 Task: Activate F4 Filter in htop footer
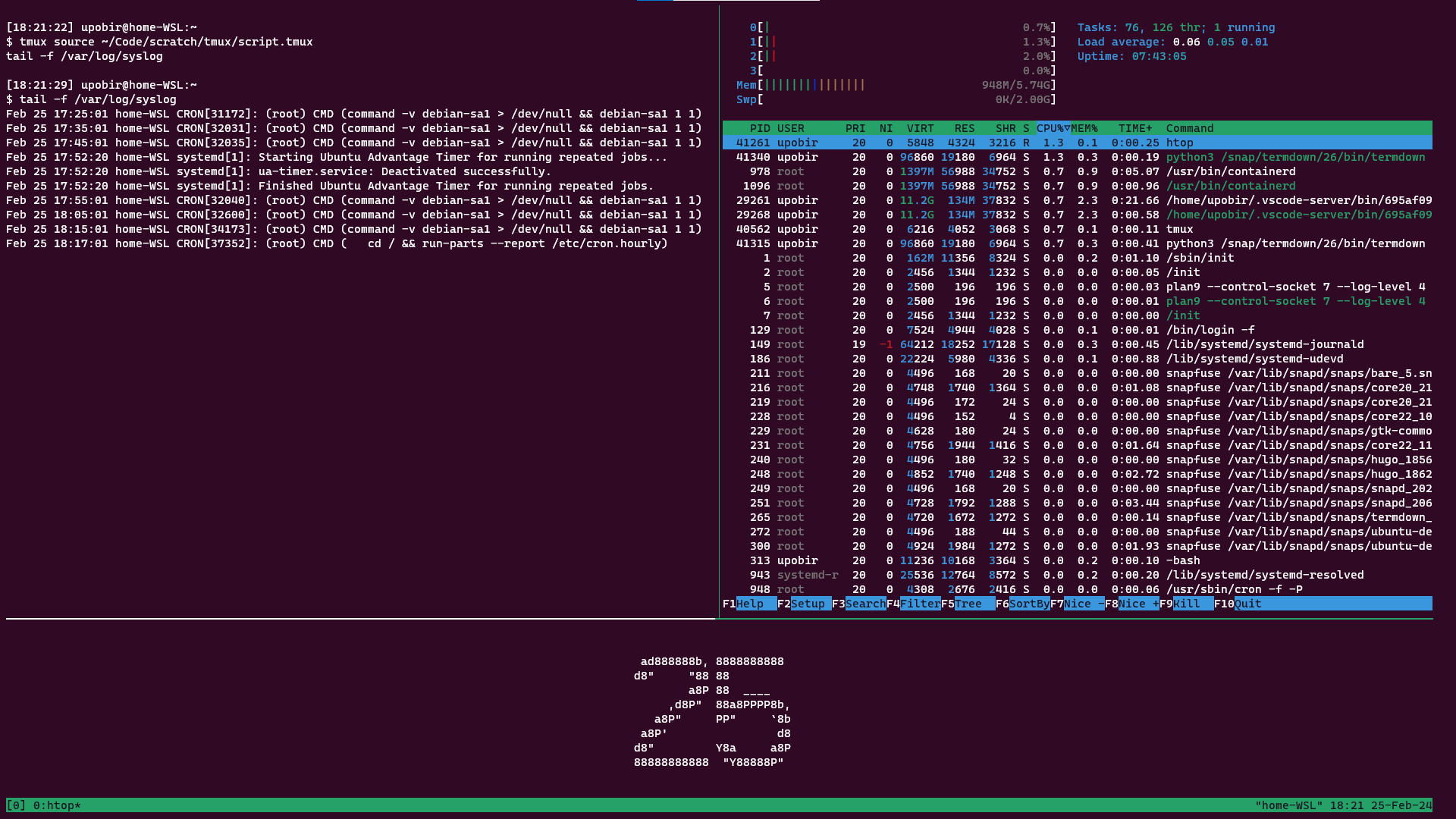(x=919, y=604)
